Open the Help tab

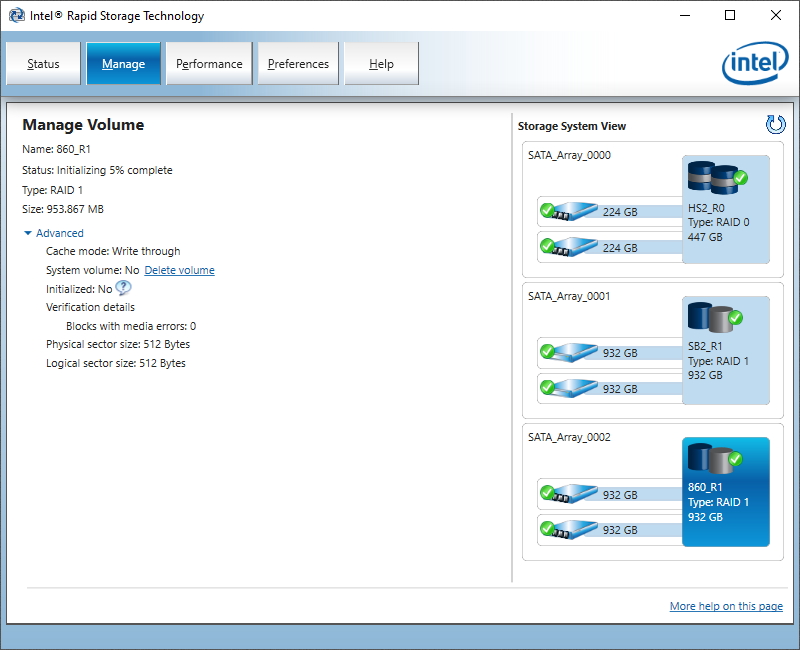382,64
